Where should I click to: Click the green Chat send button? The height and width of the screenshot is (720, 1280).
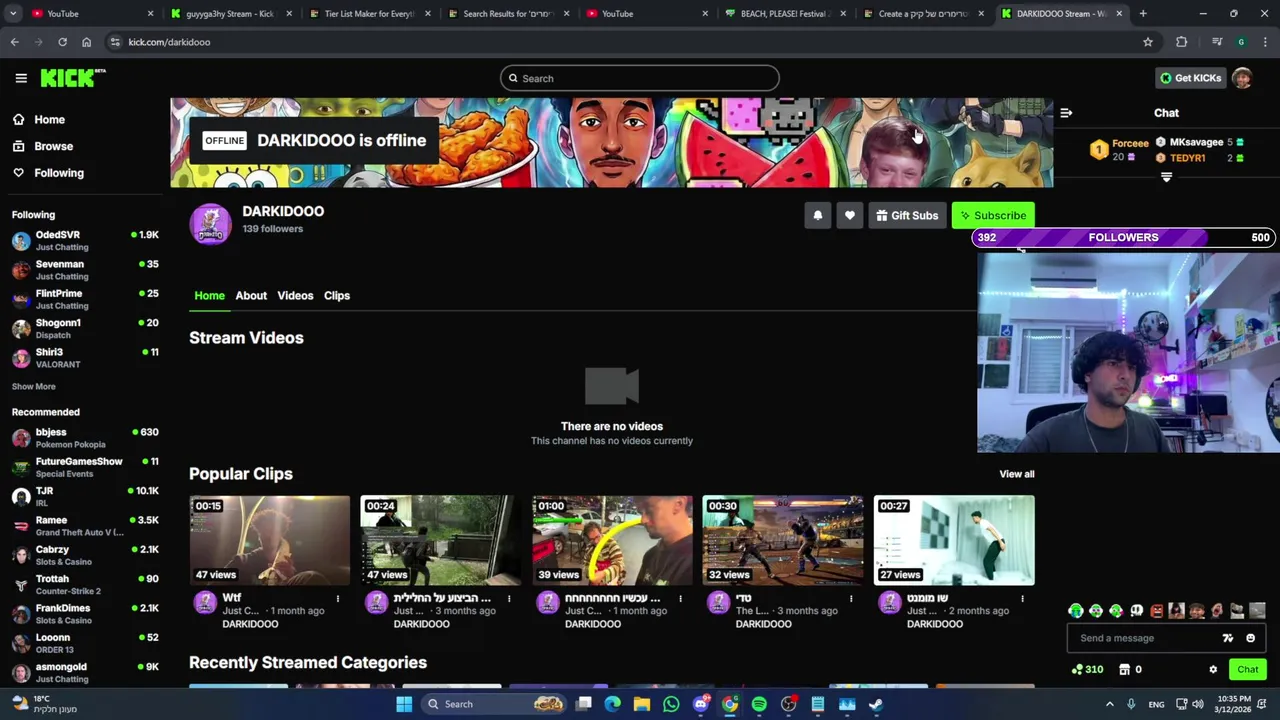tap(1247, 670)
